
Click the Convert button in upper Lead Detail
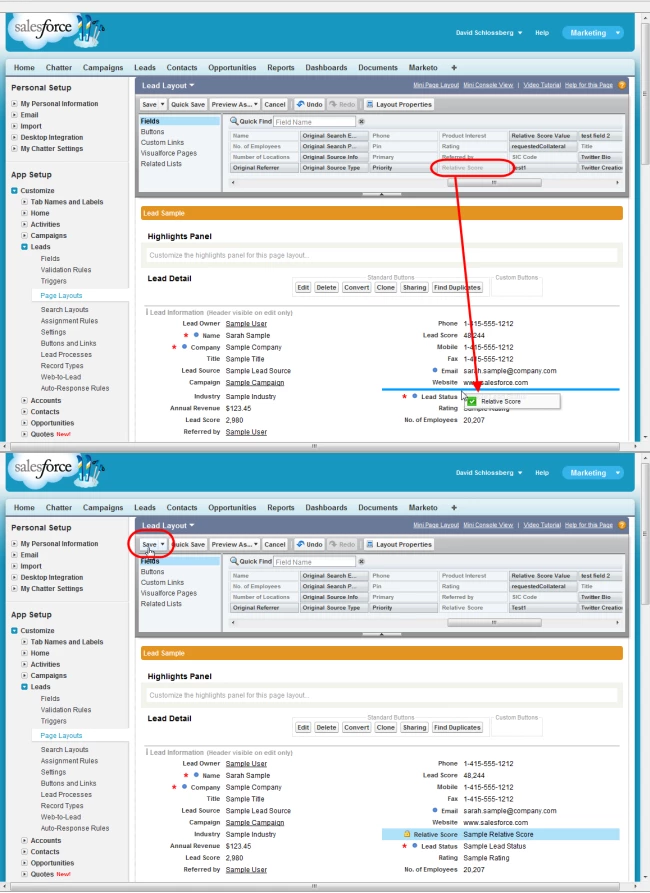coord(357,288)
